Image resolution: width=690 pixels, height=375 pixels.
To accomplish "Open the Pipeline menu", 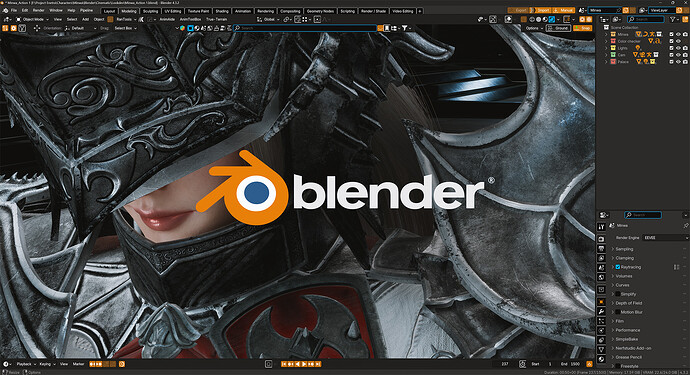I will point(86,10).
